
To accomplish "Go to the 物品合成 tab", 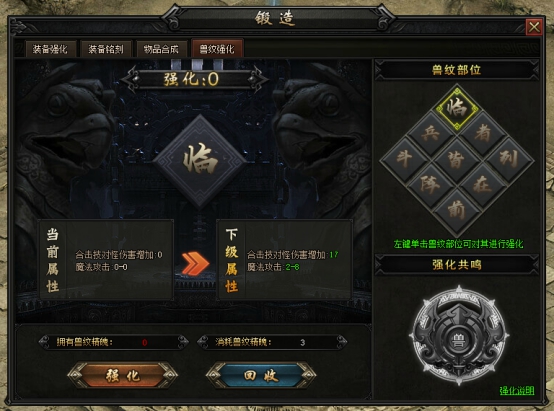I will 161,49.
